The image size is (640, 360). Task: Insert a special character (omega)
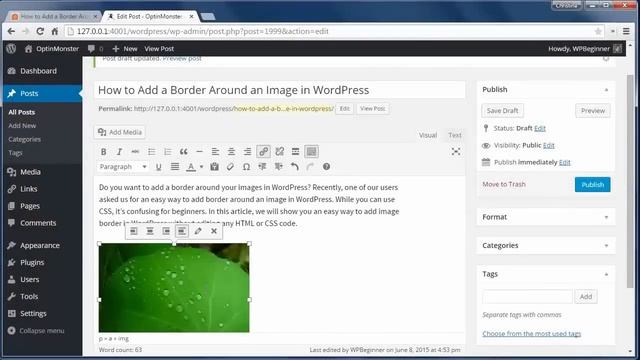coord(246,167)
